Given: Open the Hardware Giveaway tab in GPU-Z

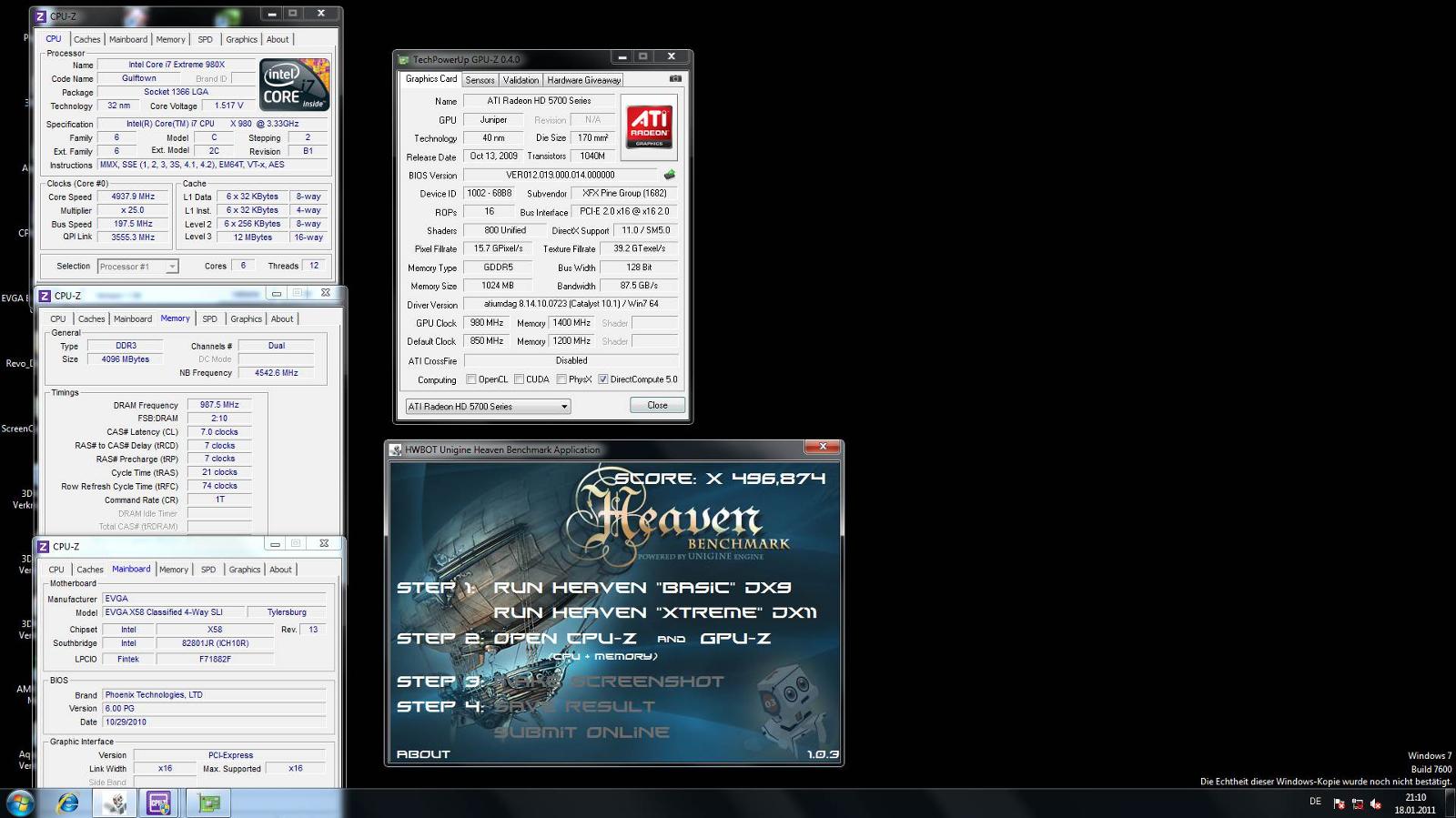Looking at the screenshot, I should click(583, 80).
